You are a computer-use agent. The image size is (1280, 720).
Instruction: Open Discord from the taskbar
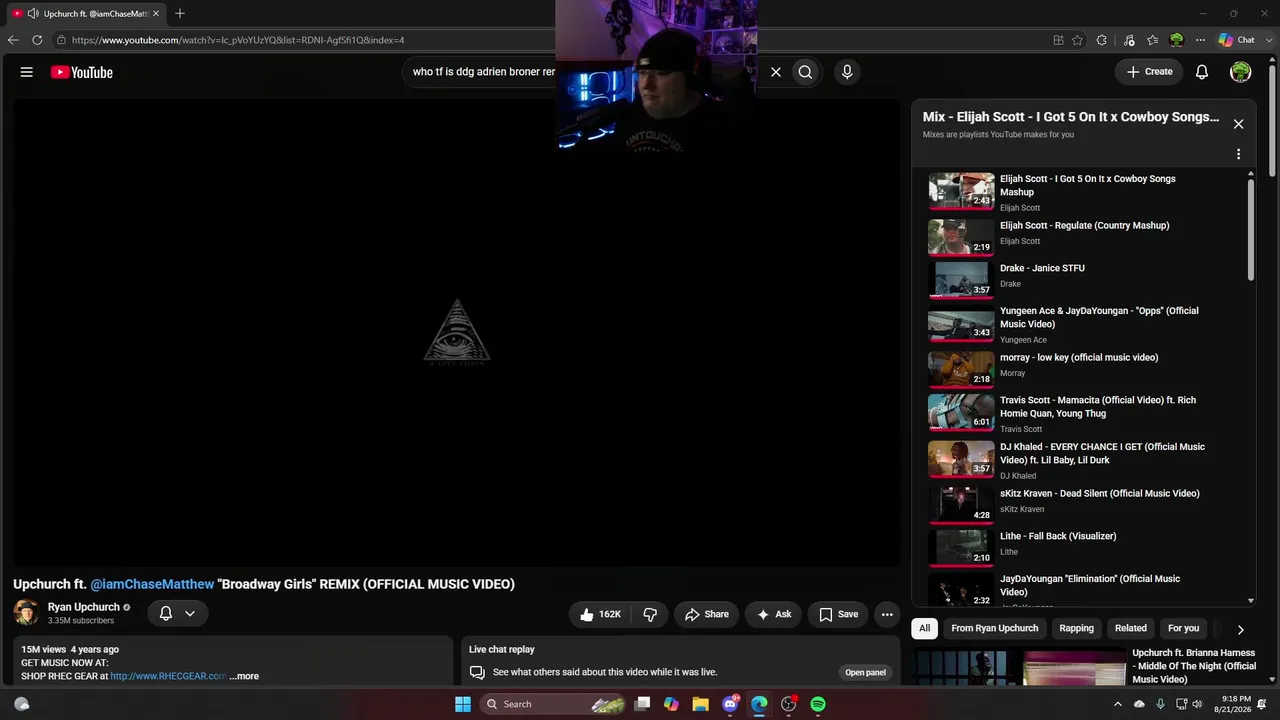coord(731,704)
